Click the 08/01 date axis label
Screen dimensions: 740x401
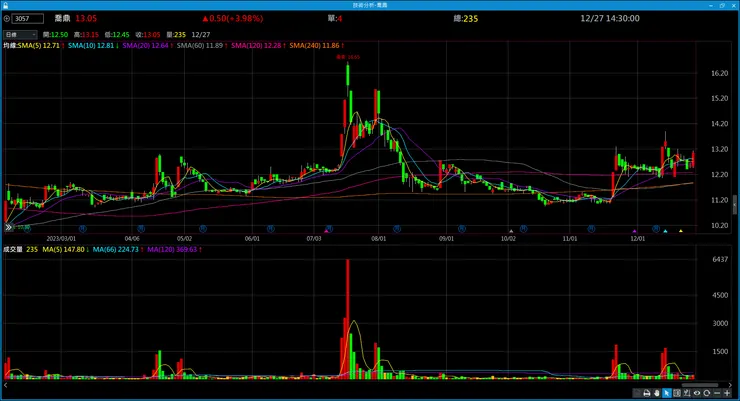pos(378,239)
